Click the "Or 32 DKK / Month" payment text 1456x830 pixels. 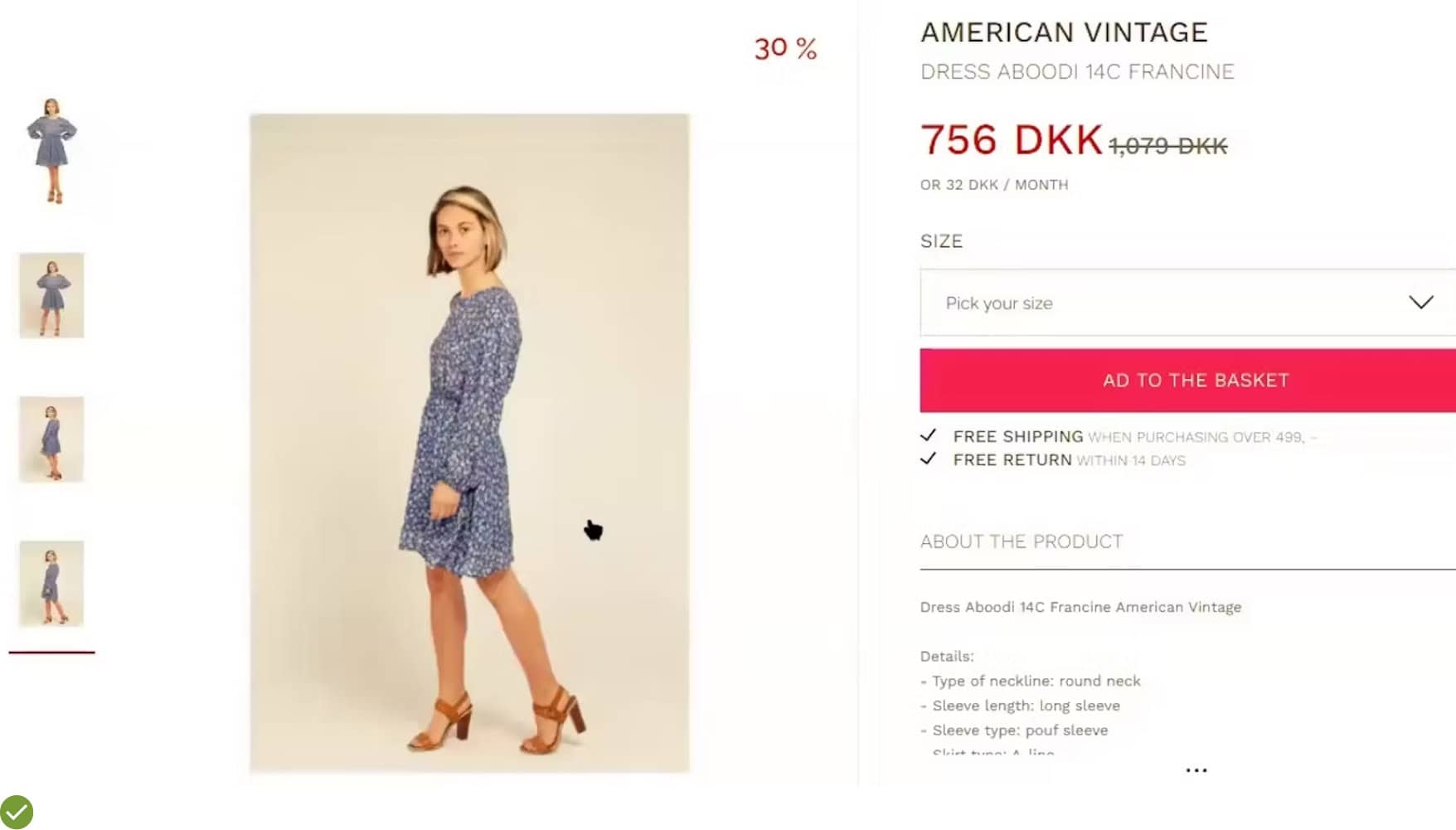pyautogui.click(x=994, y=185)
